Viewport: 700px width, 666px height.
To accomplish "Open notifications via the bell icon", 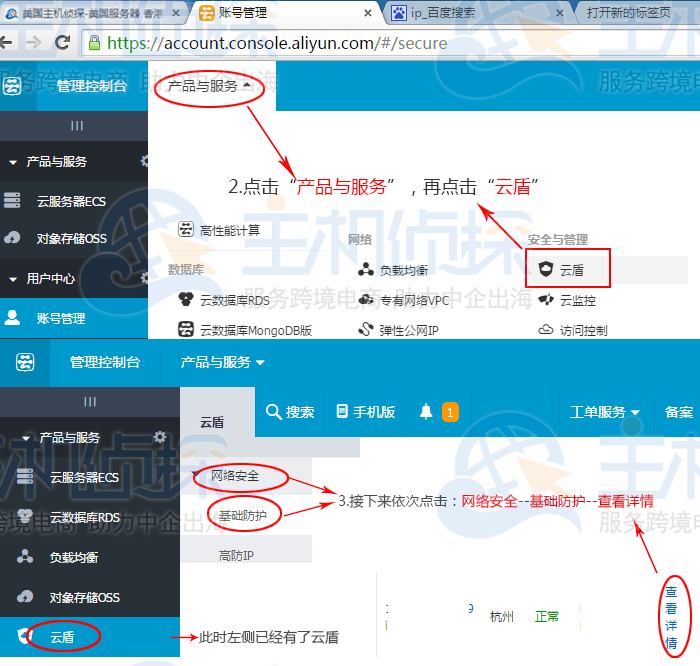I will [426, 411].
